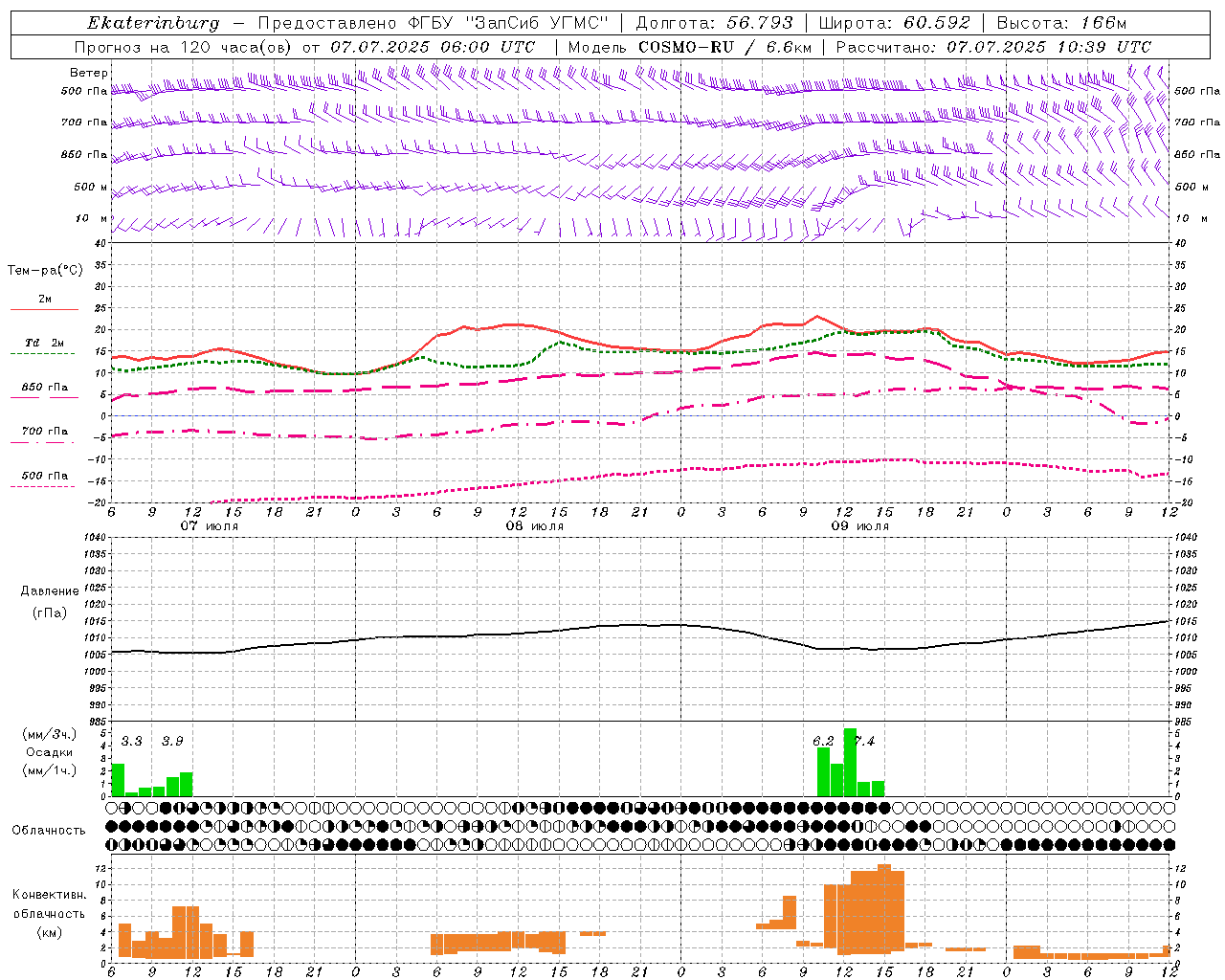The image size is (1225, 980).
Task: Click the (мм/1ч.) units label
Action: point(49,770)
